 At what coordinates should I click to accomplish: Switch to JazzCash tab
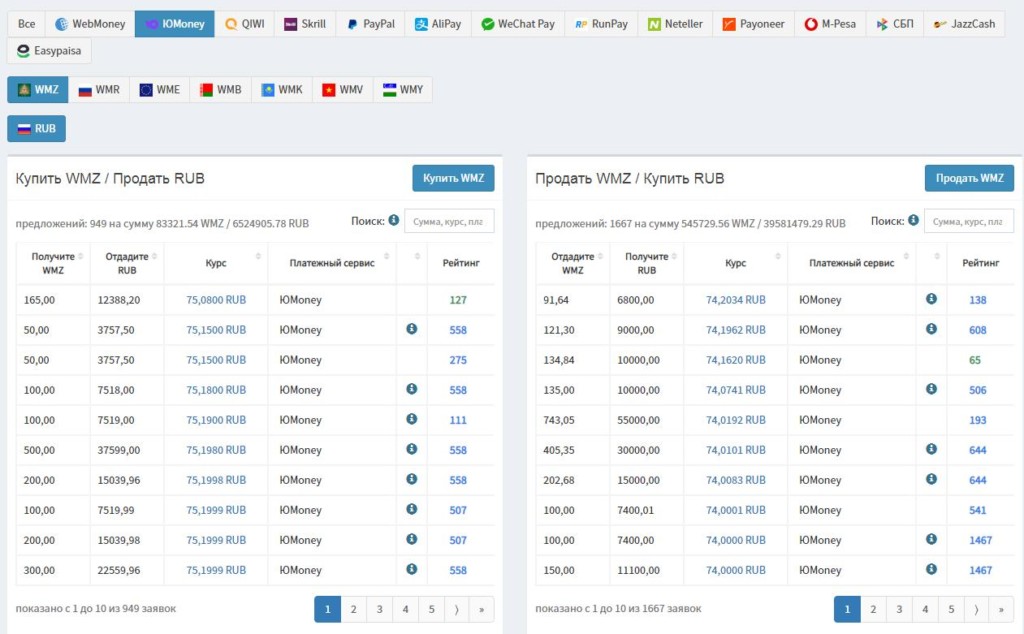[x=965, y=24]
